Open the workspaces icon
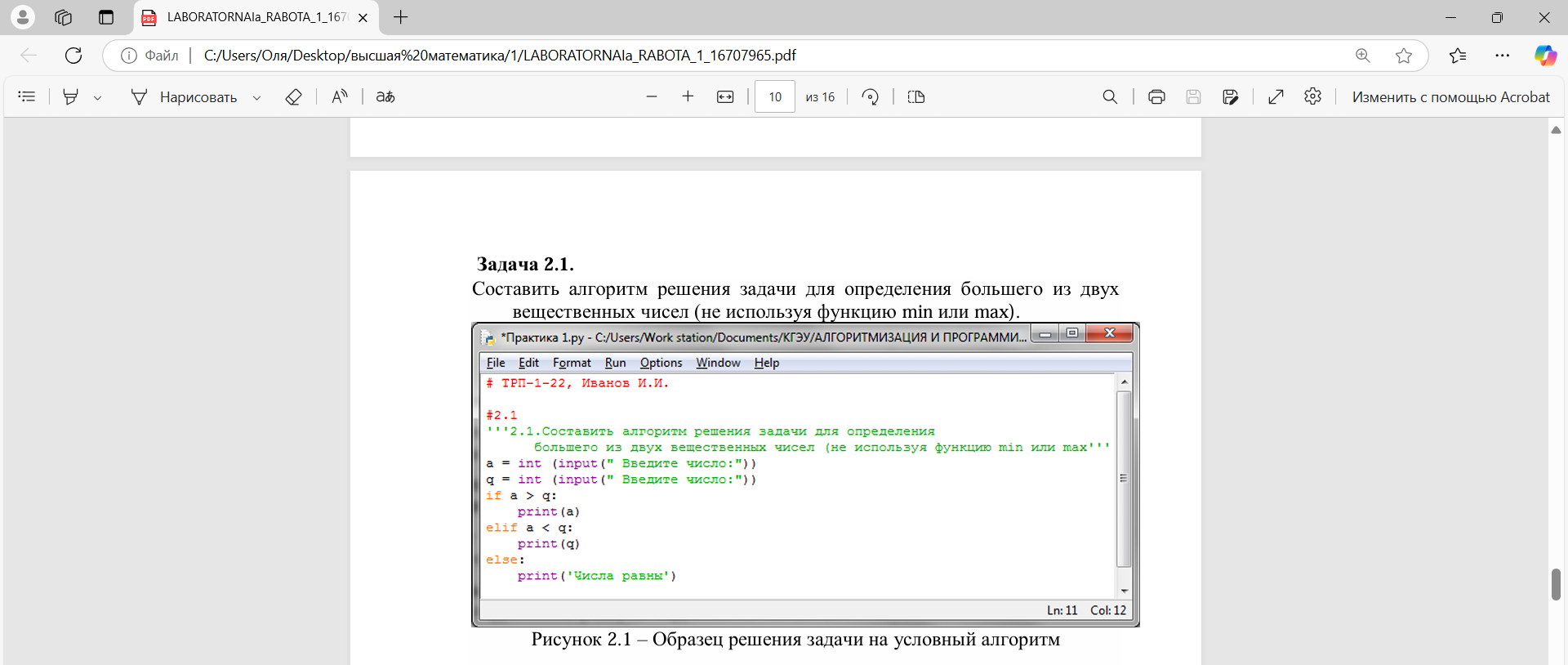1568x665 pixels. [x=64, y=17]
